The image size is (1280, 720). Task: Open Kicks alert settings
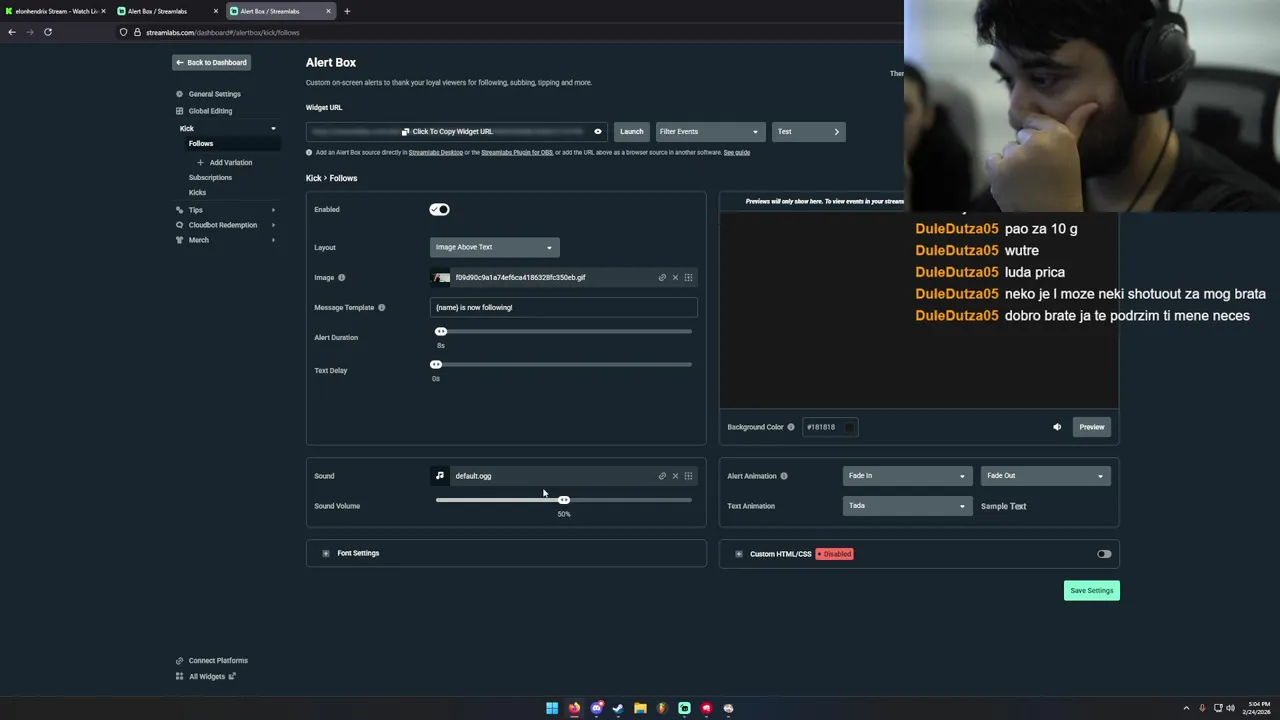click(197, 192)
